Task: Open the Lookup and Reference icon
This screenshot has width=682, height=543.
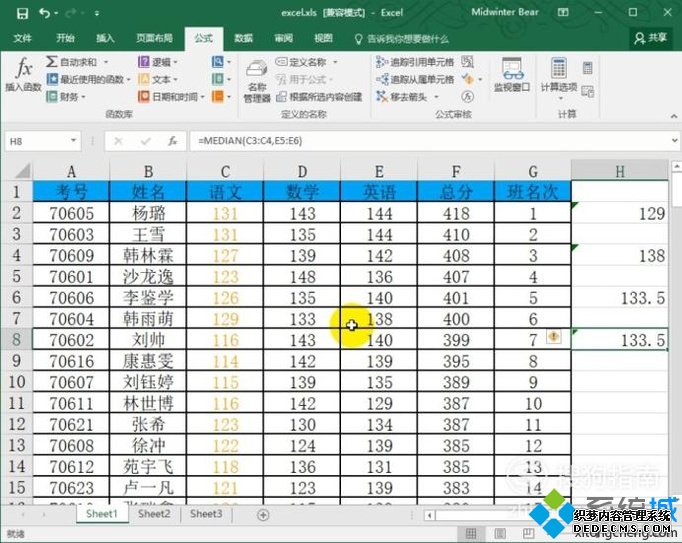Action: pos(217,62)
